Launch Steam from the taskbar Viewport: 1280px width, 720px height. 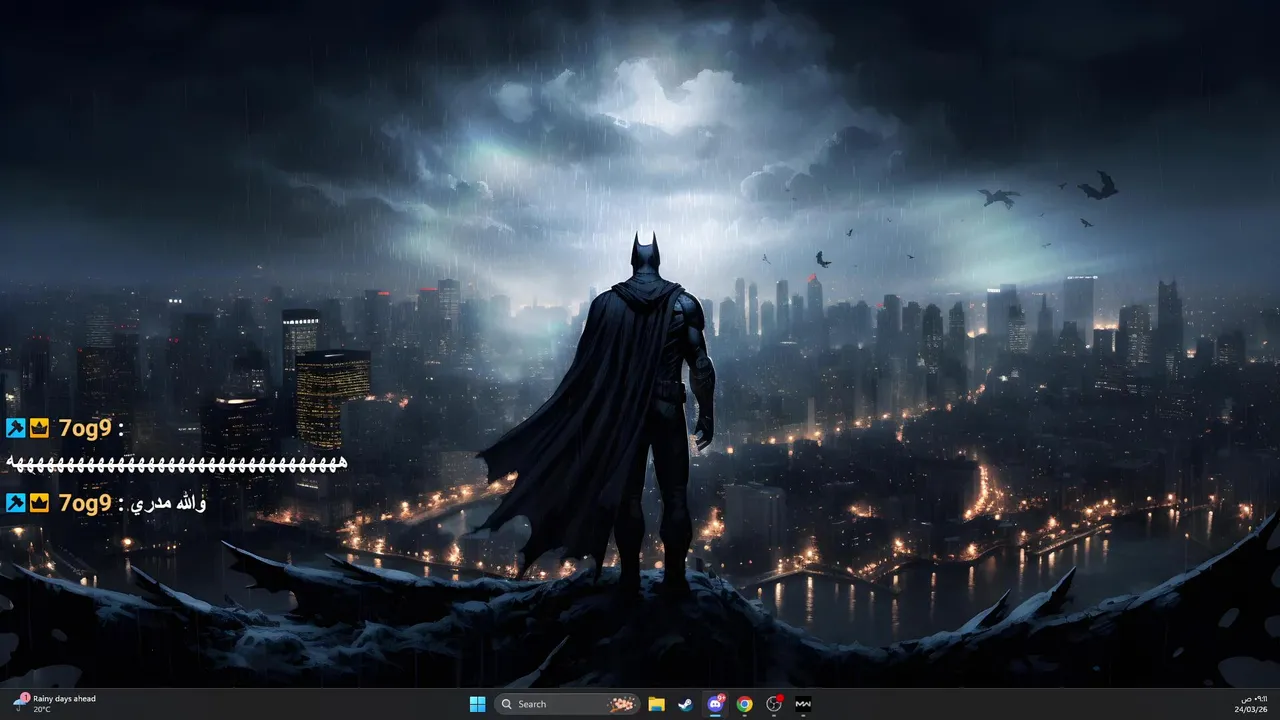[685, 704]
